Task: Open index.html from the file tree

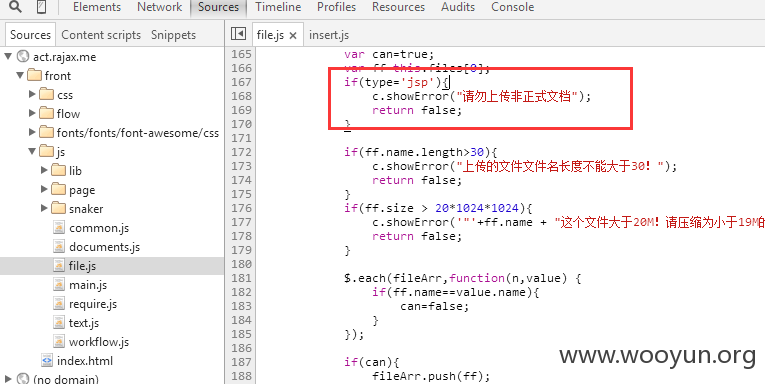Action: click(x=85, y=361)
